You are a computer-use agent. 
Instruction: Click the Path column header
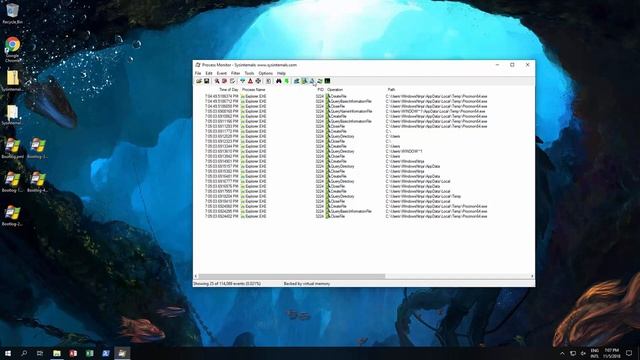click(391, 89)
